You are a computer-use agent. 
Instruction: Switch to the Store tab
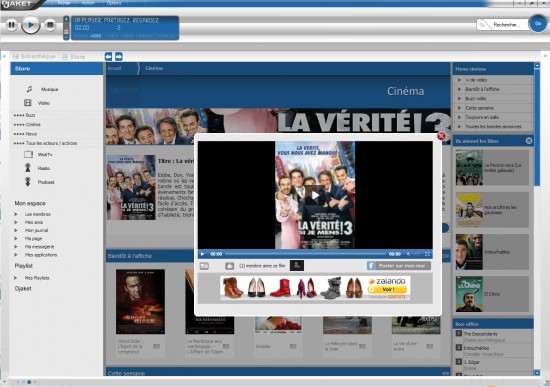[x=74, y=57]
